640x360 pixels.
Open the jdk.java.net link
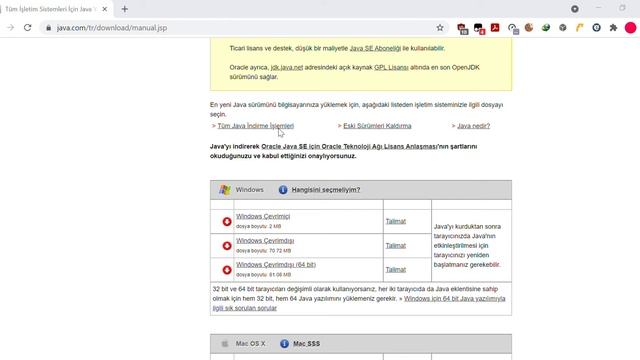pos(287,67)
